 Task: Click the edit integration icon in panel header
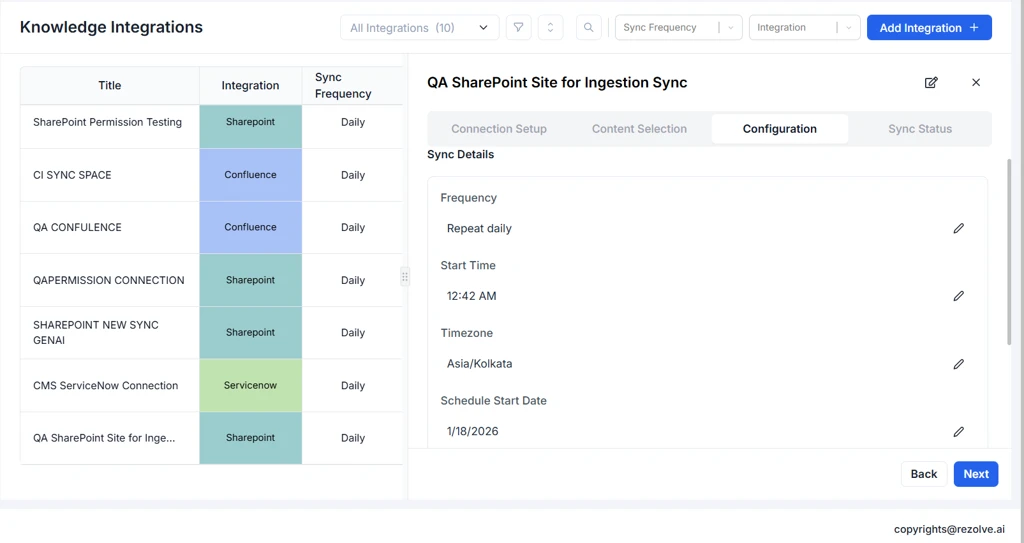(x=931, y=82)
